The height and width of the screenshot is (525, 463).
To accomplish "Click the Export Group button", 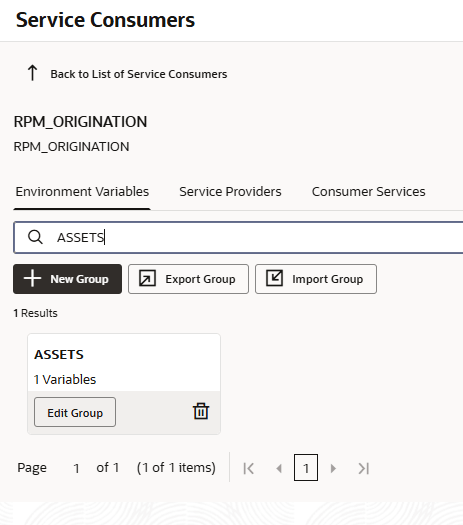I will [188, 279].
